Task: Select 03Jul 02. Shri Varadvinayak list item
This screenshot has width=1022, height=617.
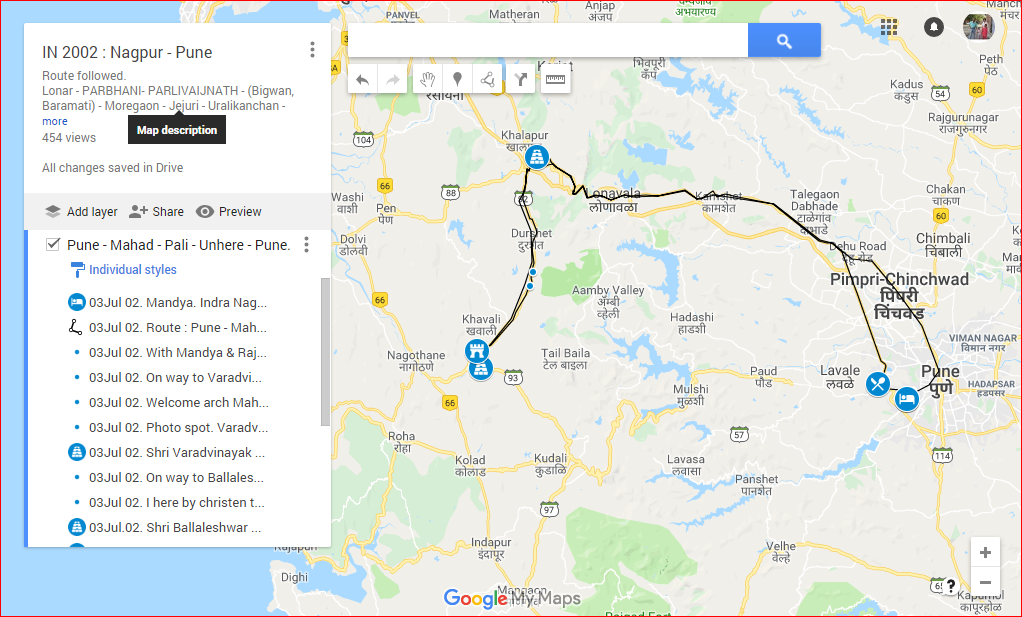Action: [x=176, y=452]
